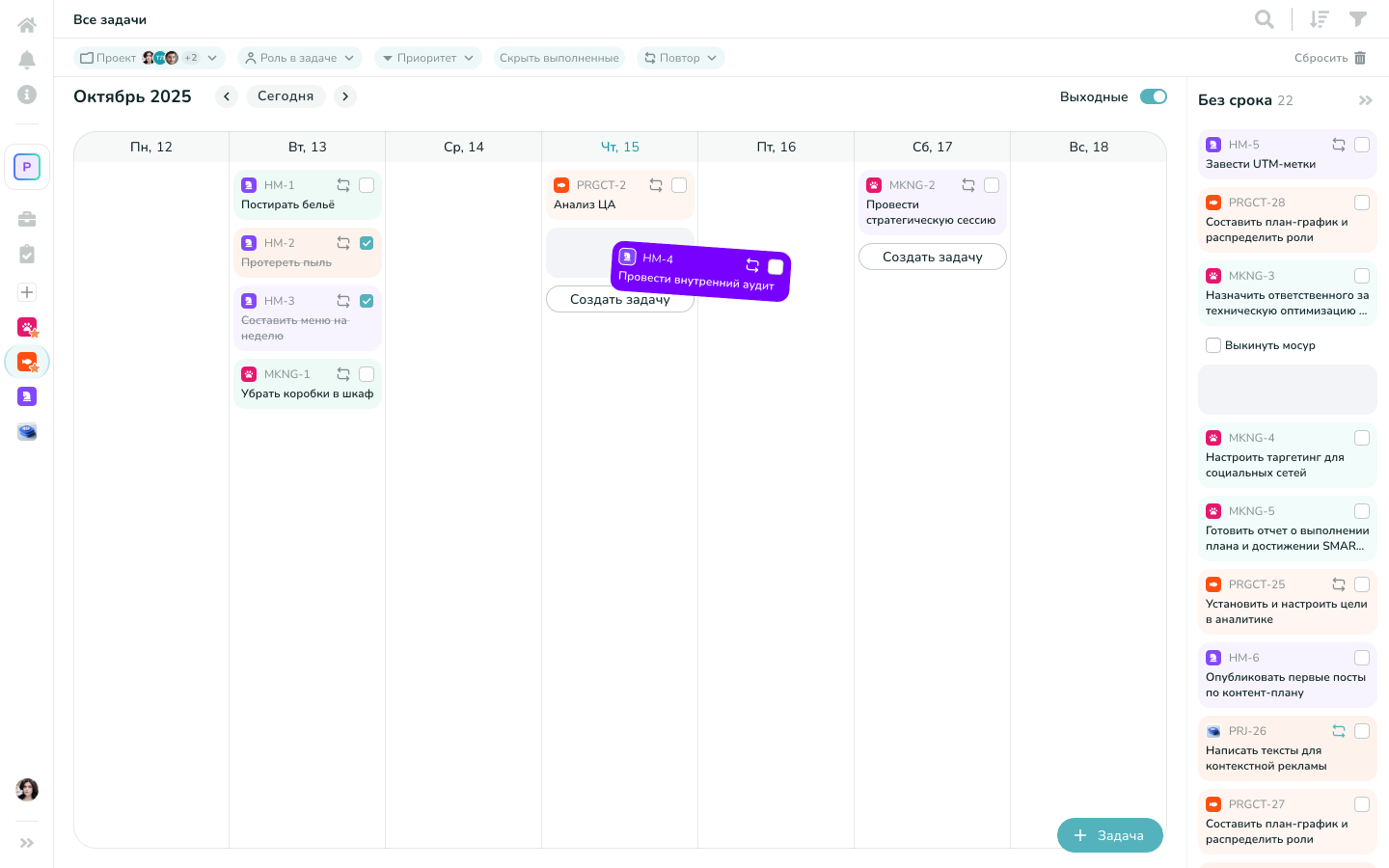
Task: Tick the Выкинуть мосур checkbox
Action: [1213, 345]
